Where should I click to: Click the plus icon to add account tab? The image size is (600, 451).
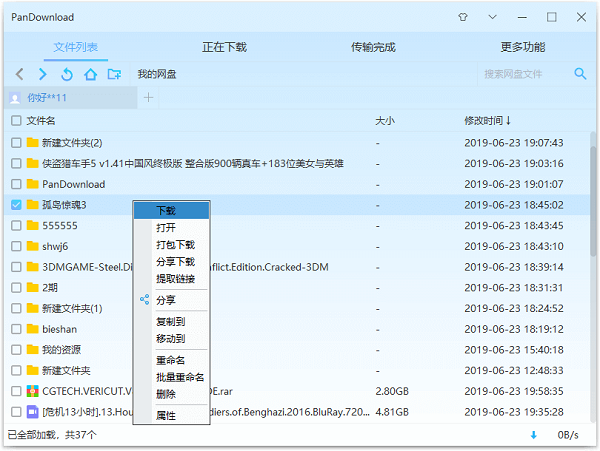tap(149, 97)
